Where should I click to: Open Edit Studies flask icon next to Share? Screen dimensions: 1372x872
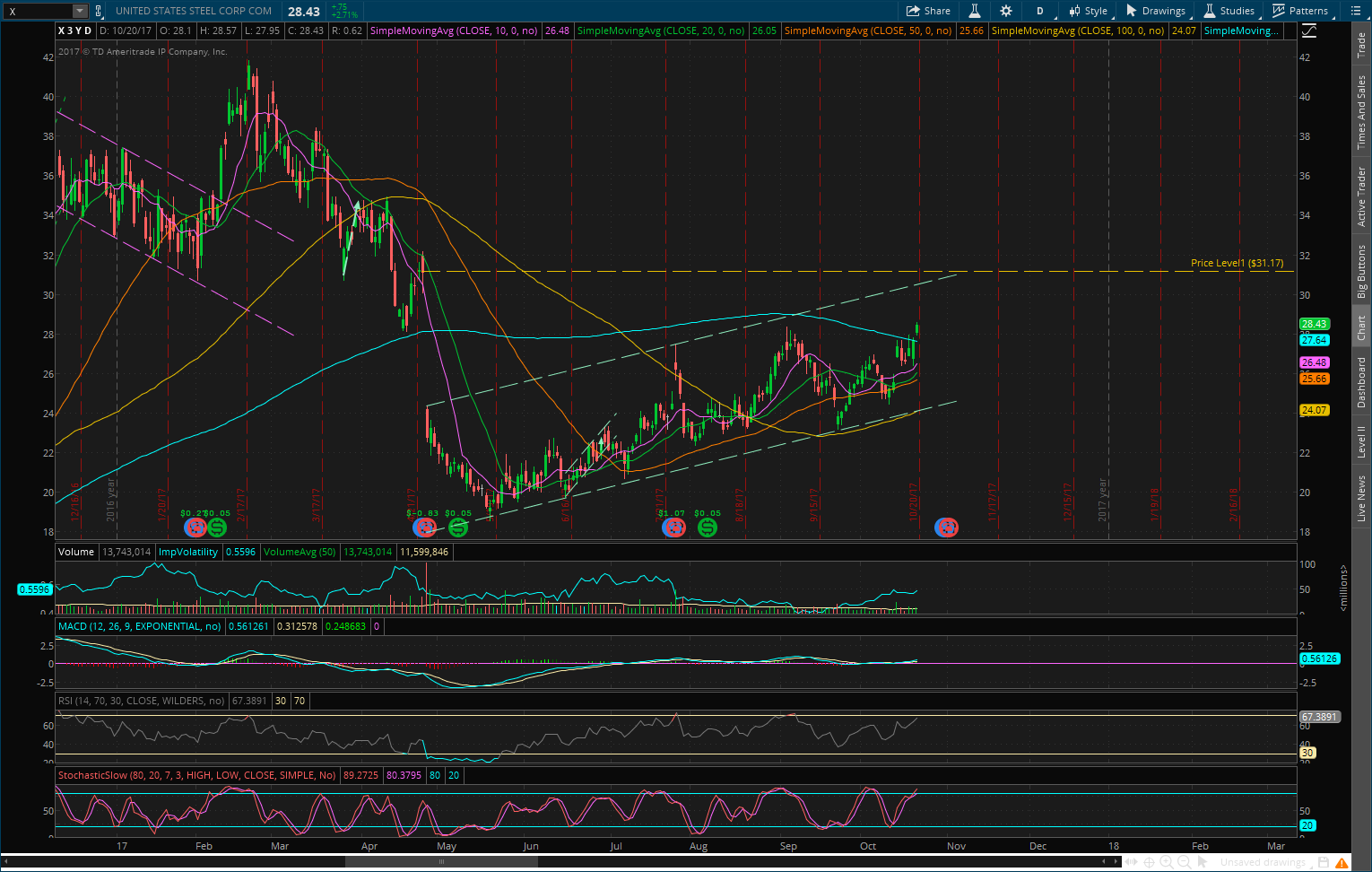974,11
